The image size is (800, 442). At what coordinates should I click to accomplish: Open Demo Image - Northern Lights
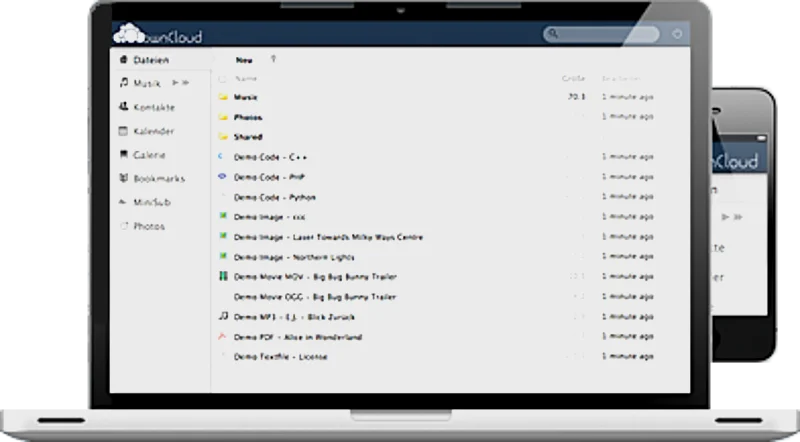[x=294, y=257]
